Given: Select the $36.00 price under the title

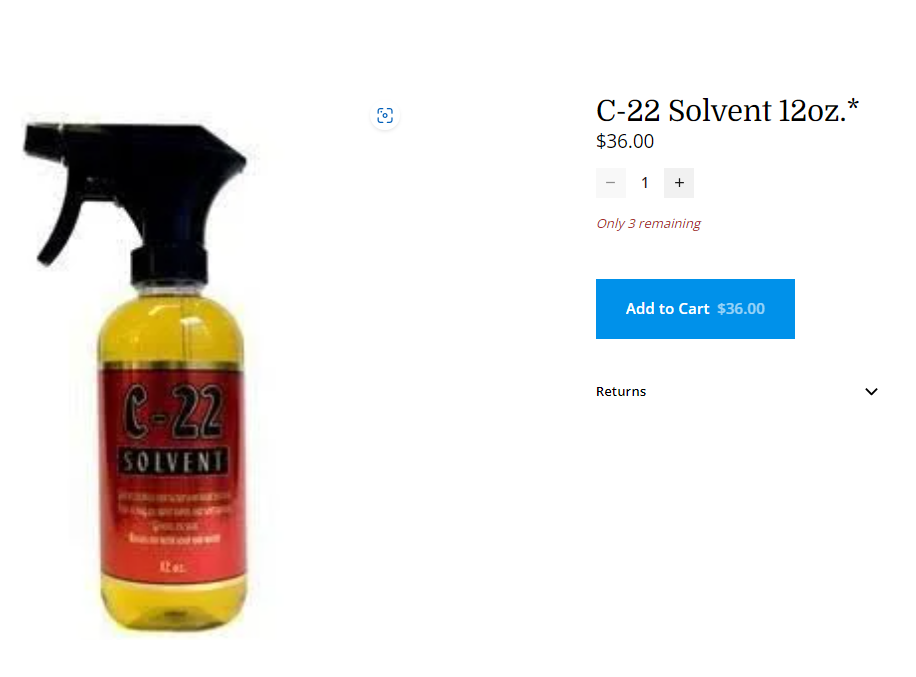Looking at the screenshot, I should click(625, 141).
